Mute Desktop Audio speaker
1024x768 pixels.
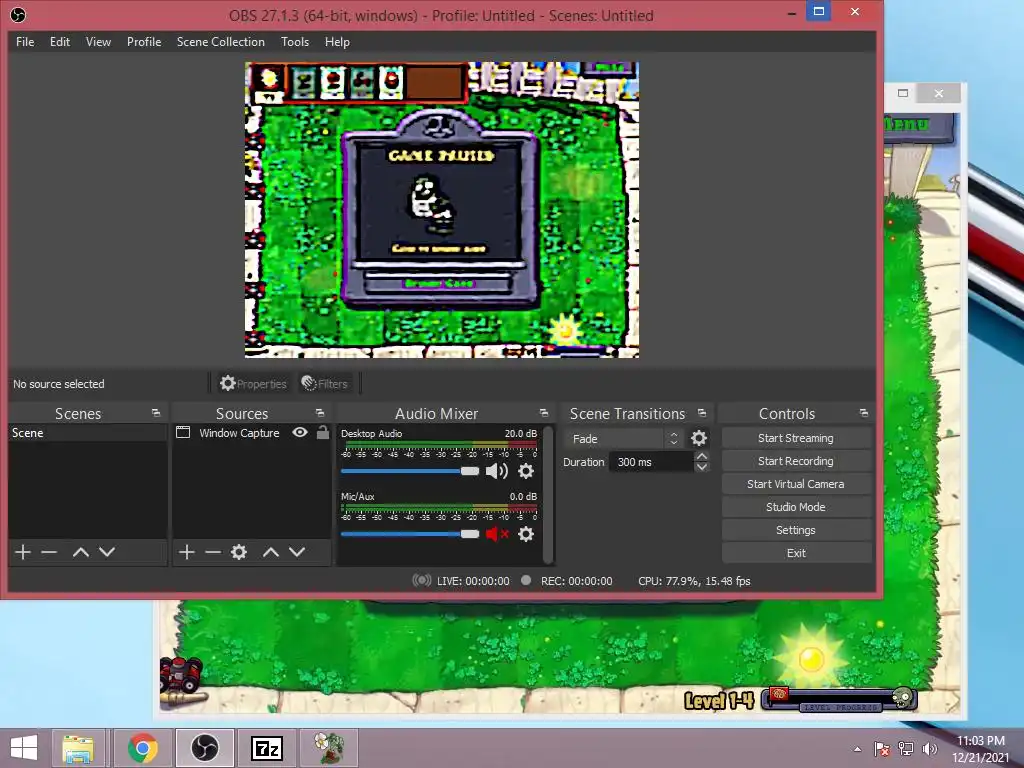click(497, 471)
